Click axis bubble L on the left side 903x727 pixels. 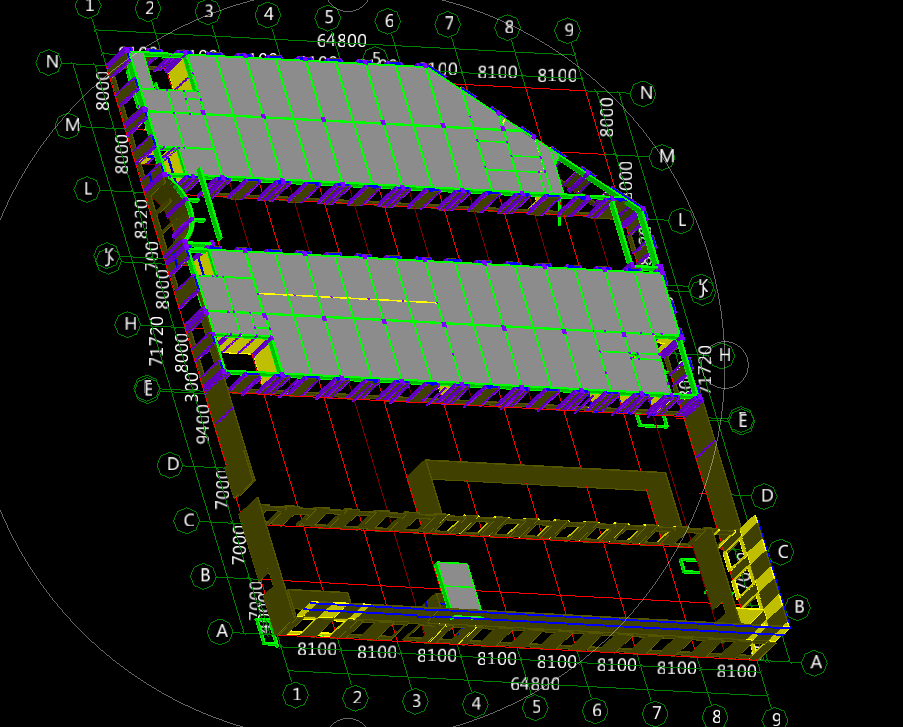[88, 189]
